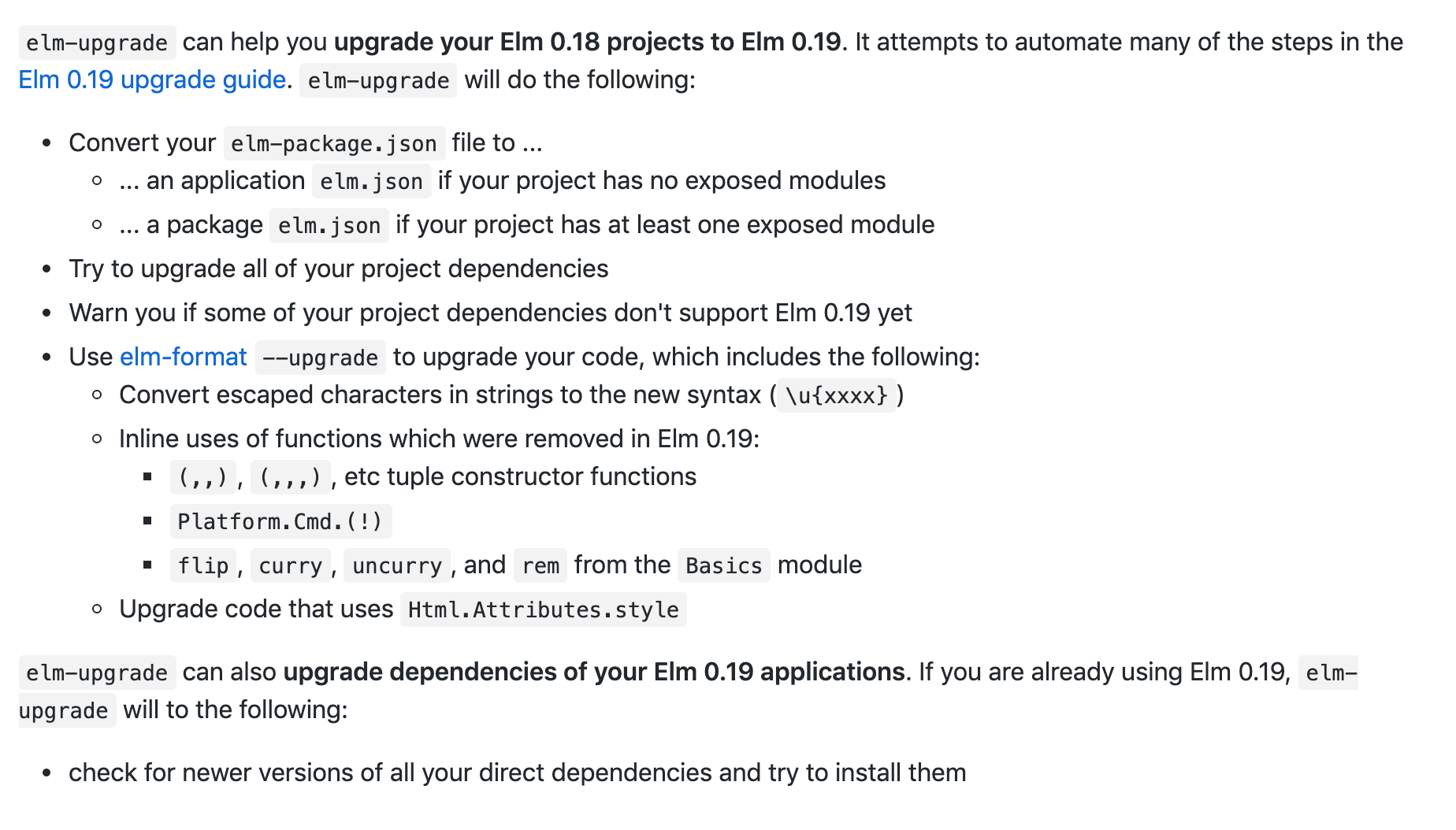
Task: Click the uncurry code label
Action: pos(397,565)
